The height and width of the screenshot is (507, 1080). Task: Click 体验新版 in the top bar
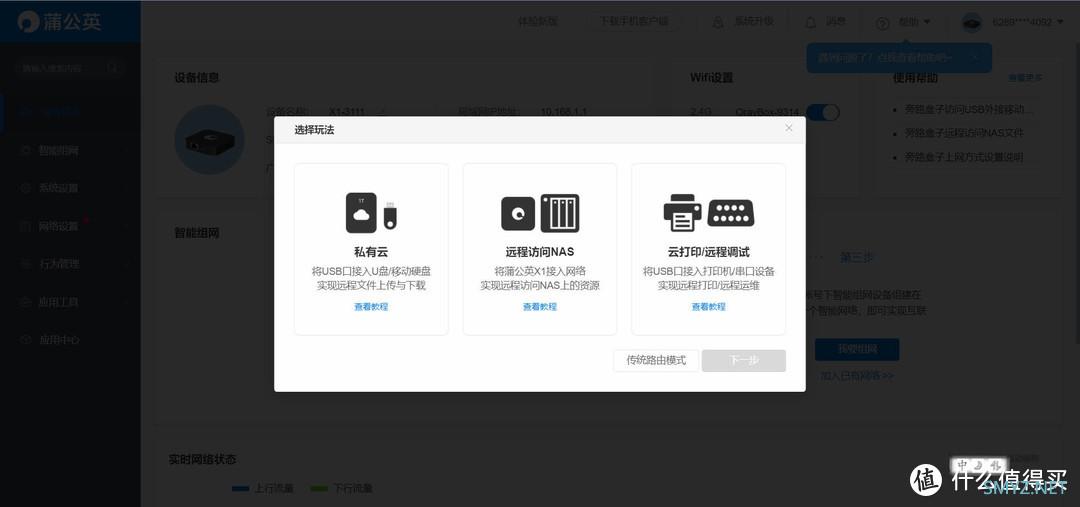(537, 21)
